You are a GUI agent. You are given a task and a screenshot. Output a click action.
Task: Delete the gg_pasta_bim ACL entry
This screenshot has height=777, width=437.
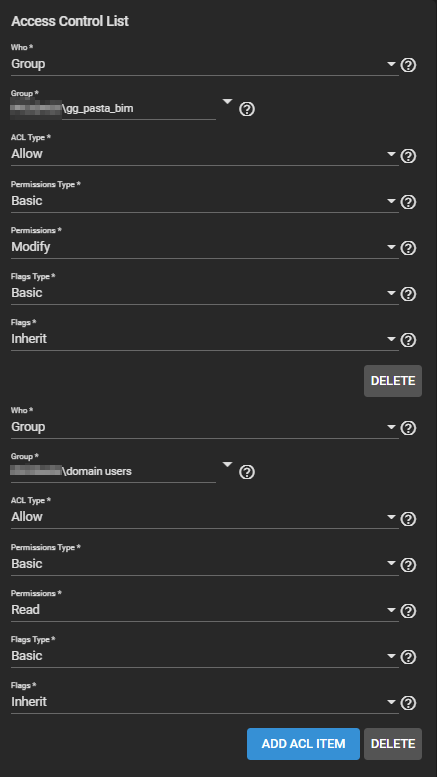coord(393,381)
